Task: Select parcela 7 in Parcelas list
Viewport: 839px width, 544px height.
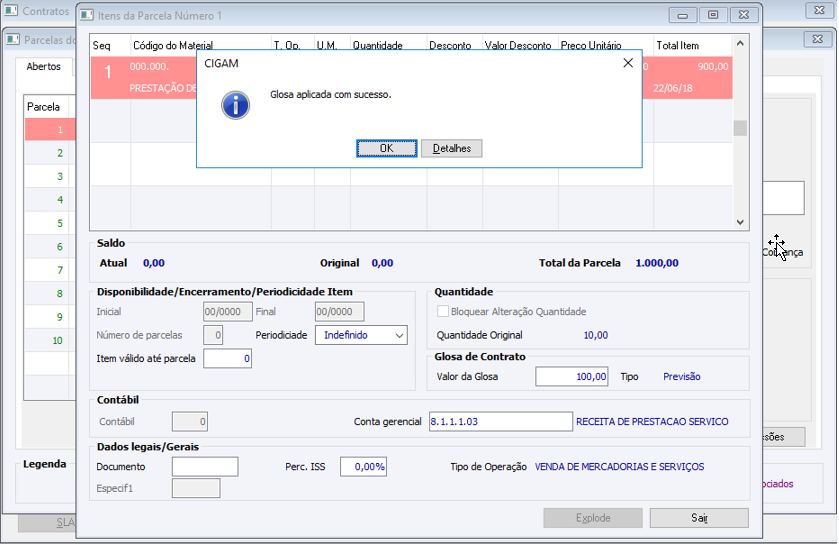Action: (50, 270)
